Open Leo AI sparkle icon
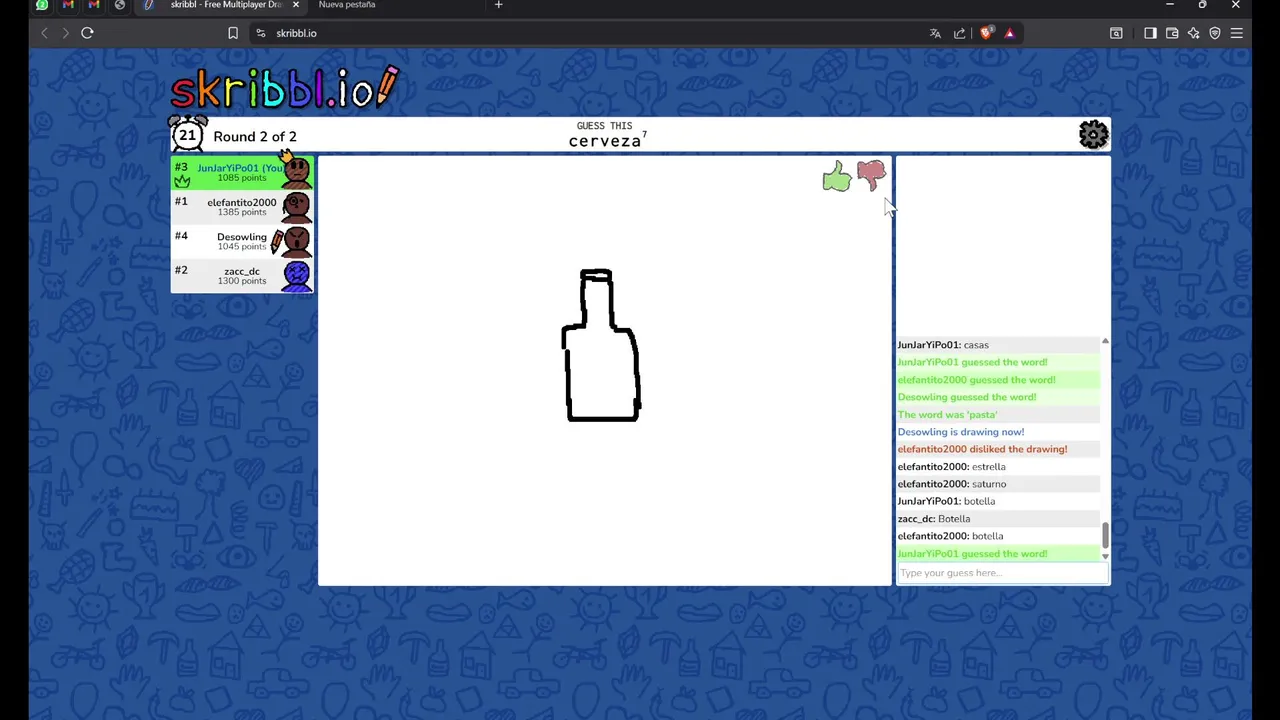Image resolution: width=1280 pixels, height=720 pixels. (x=1193, y=33)
